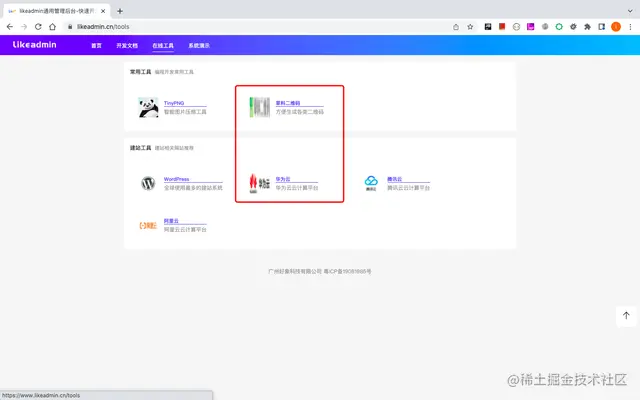Toggle the browser side panel icon
The image size is (640, 400).
[601, 27]
